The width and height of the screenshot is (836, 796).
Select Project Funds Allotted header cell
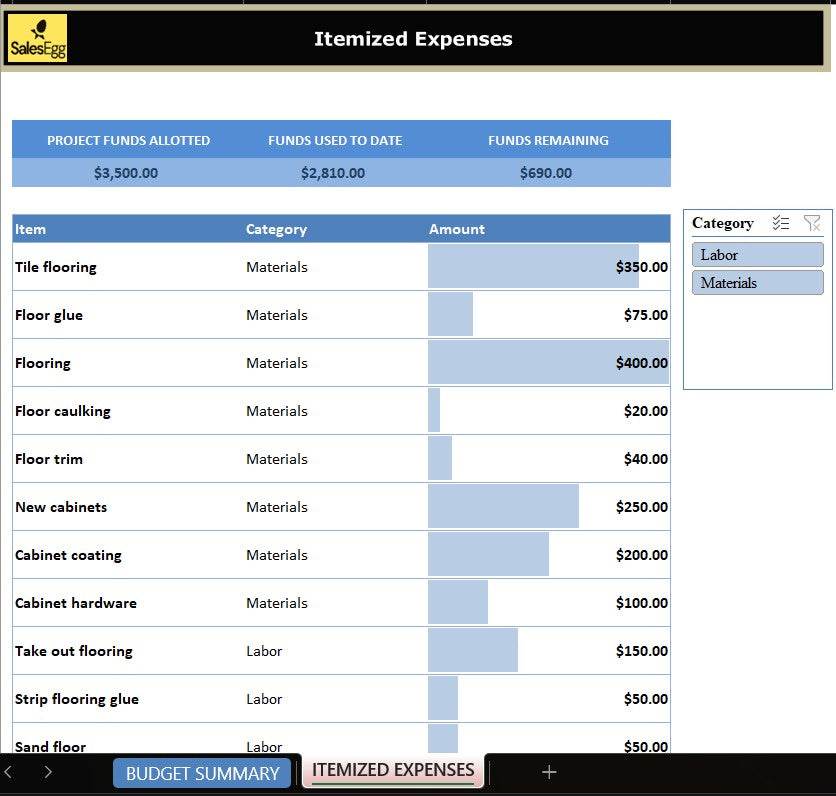(128, 140)
